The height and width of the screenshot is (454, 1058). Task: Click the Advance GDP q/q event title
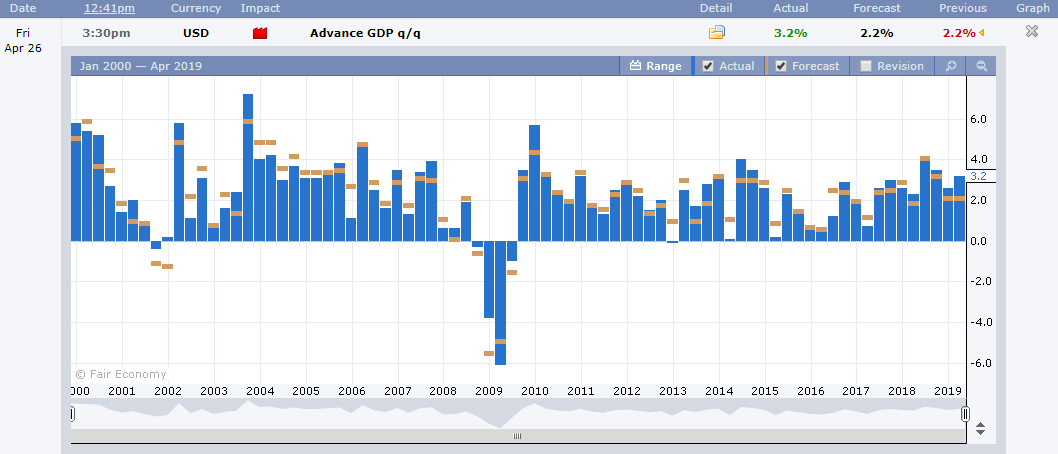[365, 33]
